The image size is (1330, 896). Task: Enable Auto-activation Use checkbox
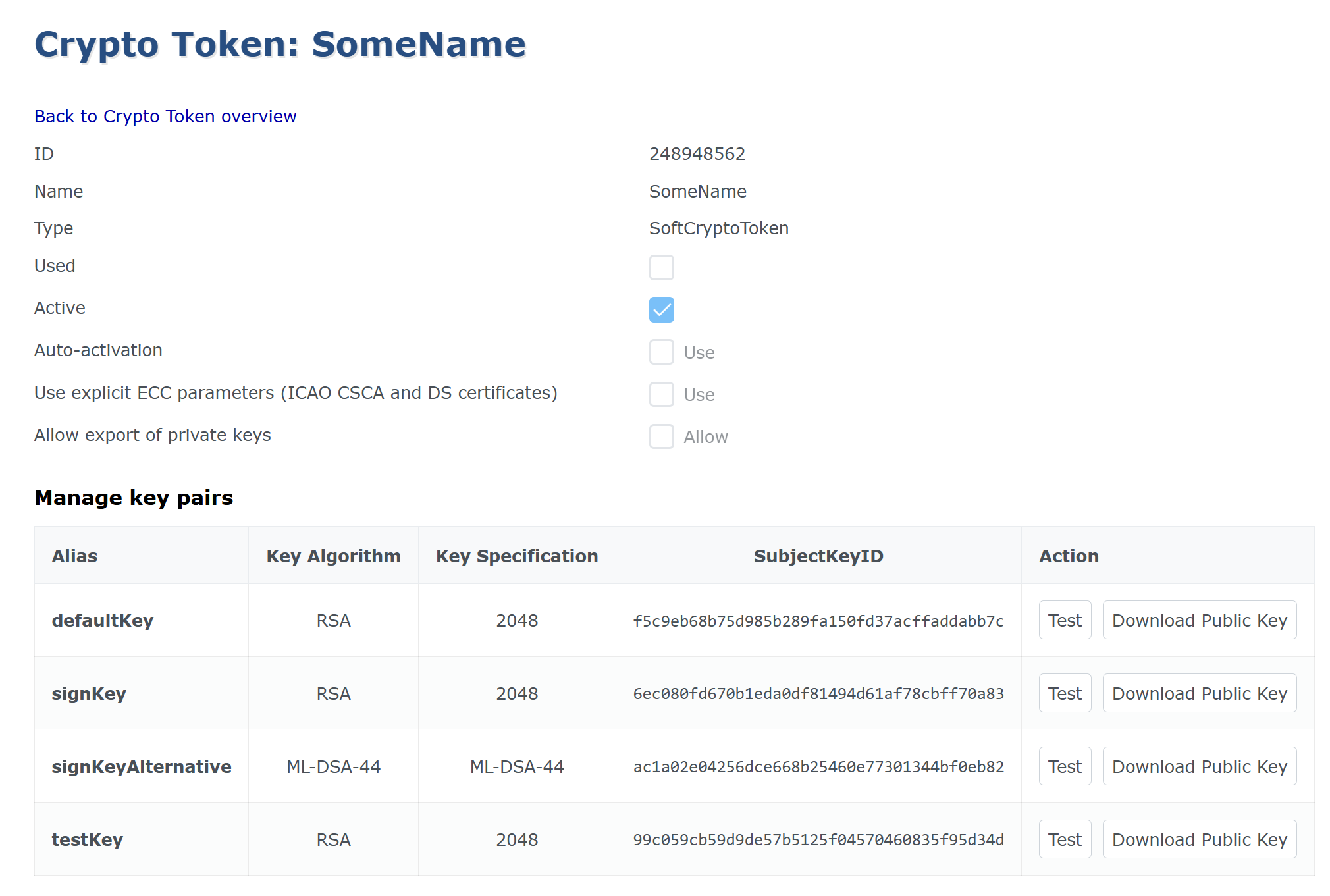(661, 352)
